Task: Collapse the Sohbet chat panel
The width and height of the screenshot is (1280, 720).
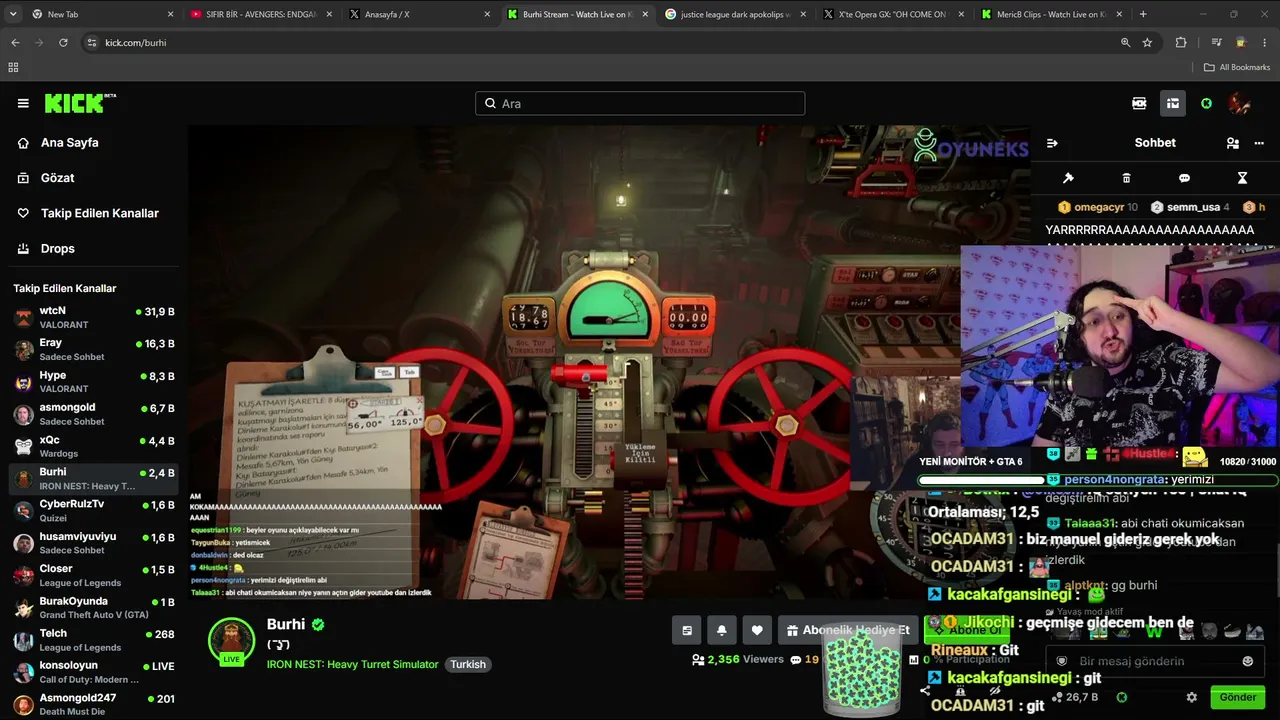Action: pyautogui.click(x=1052, y=143)
